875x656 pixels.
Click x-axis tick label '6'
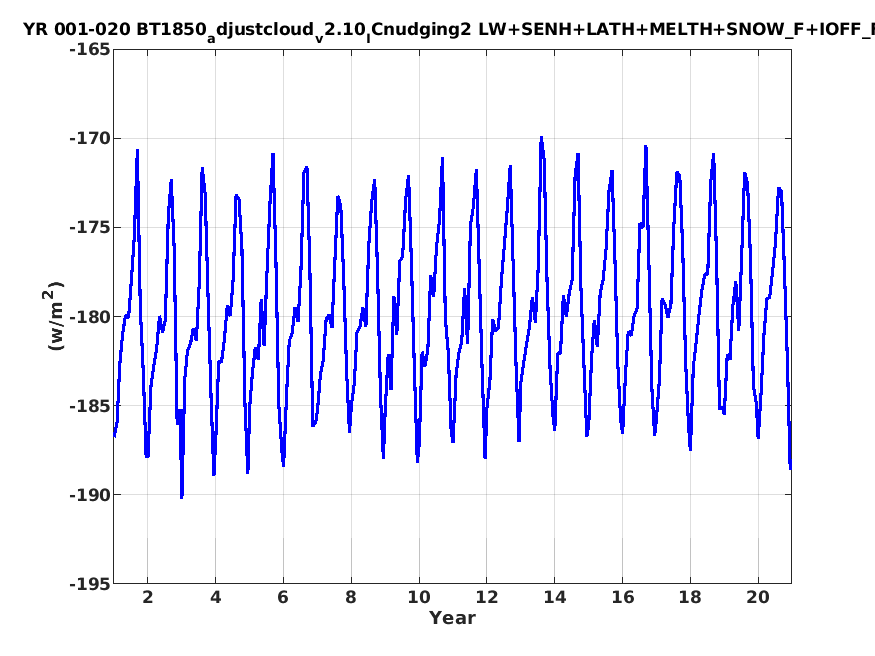point(283,597)
